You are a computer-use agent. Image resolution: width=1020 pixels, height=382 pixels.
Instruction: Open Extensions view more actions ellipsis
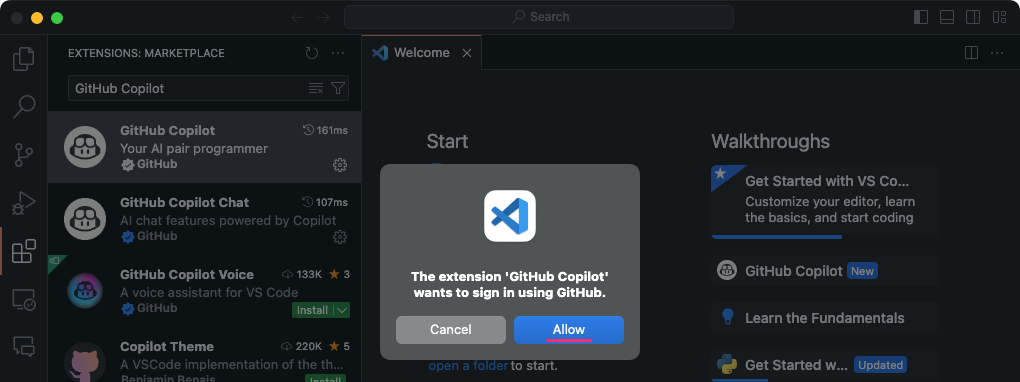(338, 53)
